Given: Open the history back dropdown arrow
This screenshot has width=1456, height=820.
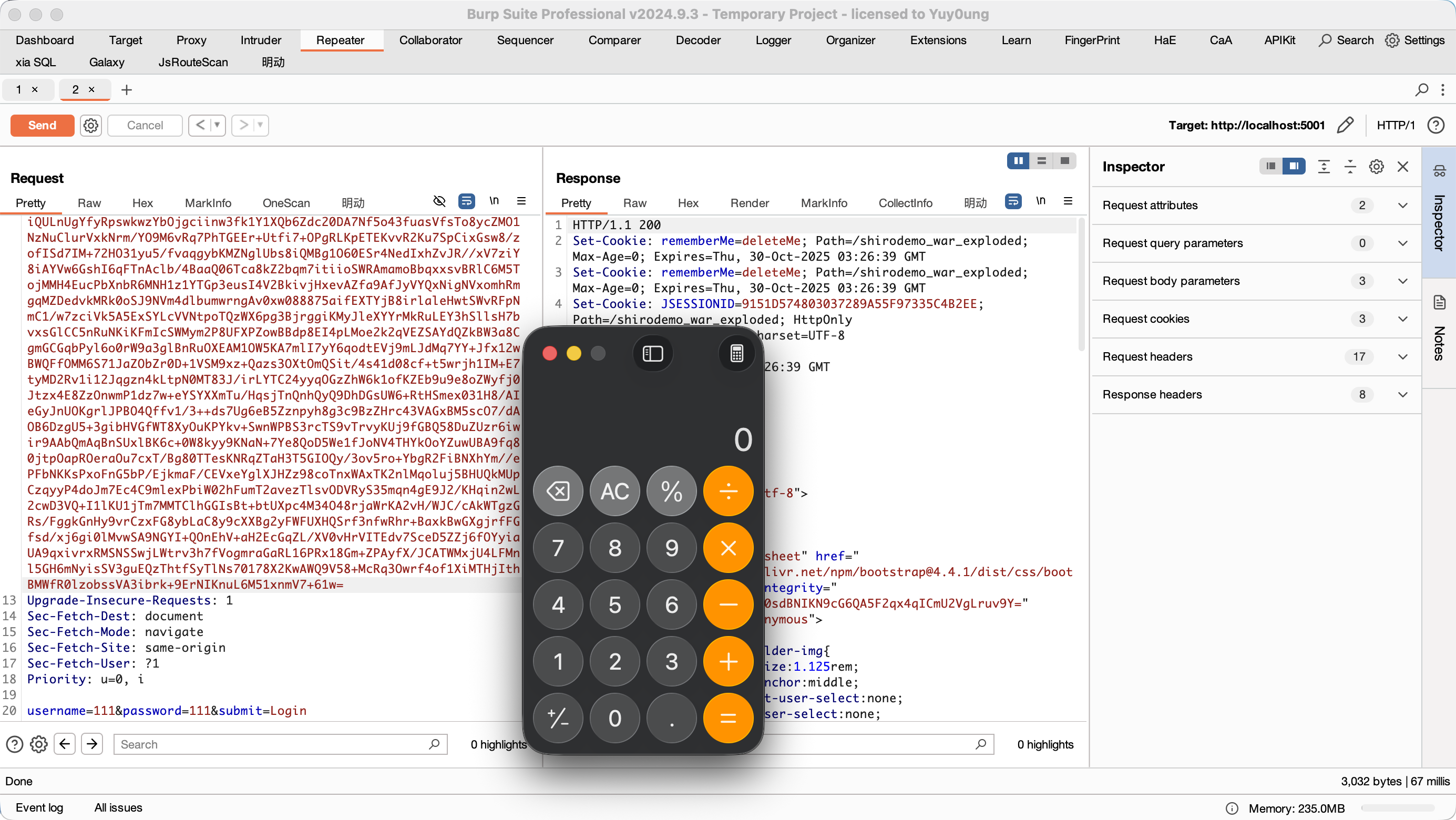Looking at the screenshot, I should (217, 125).
